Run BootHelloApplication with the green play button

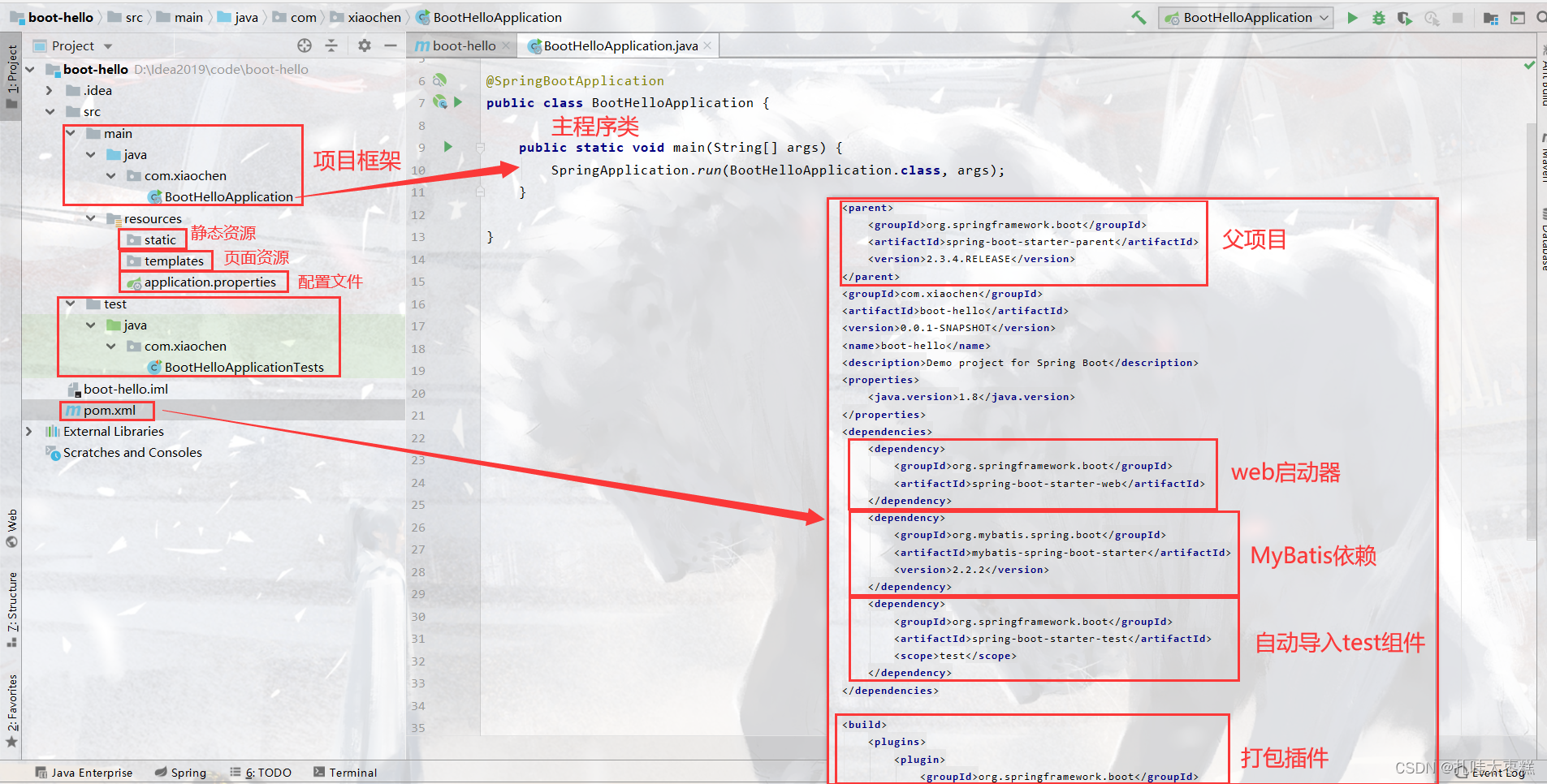pyautogui.click(x=1352, y=17)
